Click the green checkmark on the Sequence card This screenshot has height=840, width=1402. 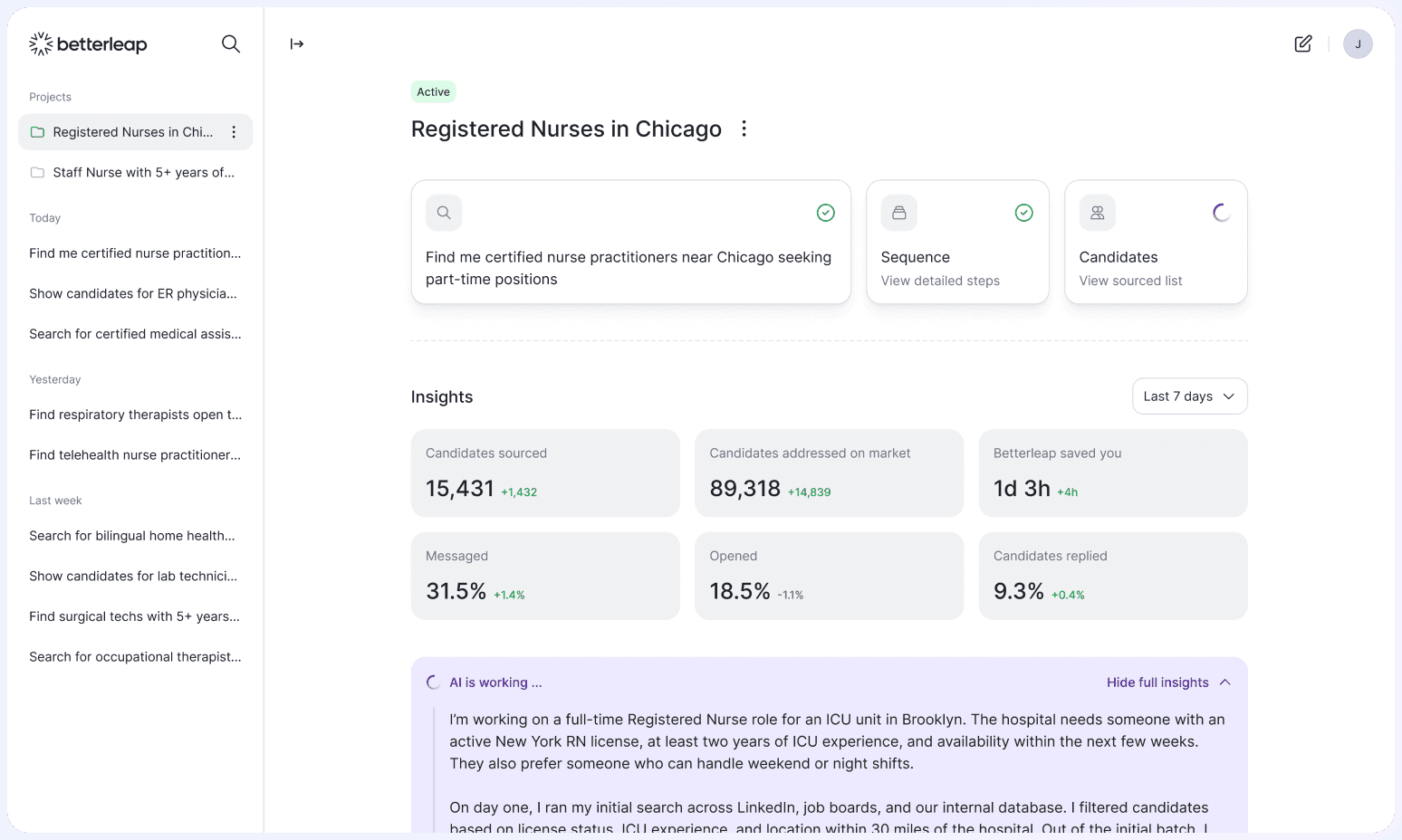[1023, 212]
